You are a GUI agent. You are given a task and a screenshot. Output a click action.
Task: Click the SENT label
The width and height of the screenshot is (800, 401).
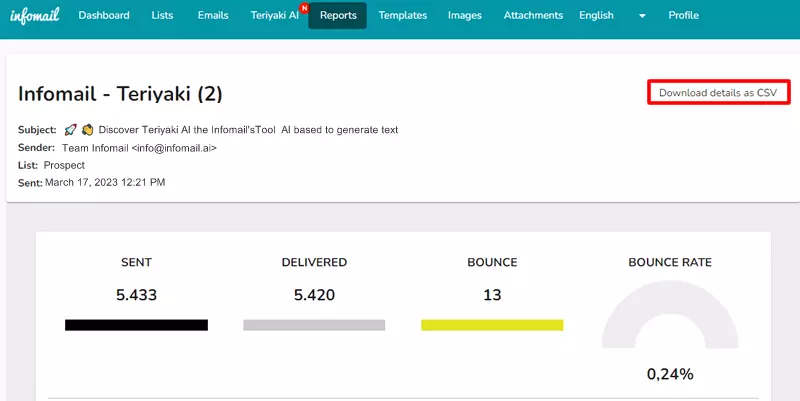tap(136, 262)
